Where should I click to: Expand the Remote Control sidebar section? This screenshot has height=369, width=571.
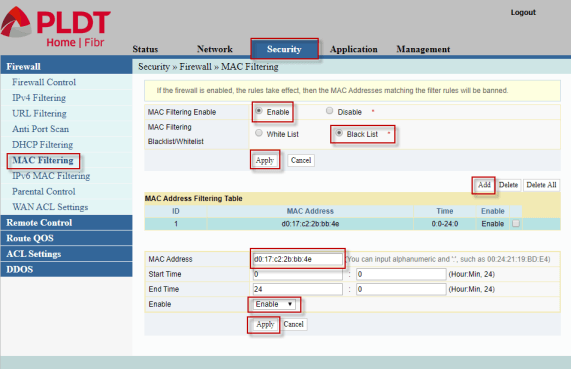pos(66,223)
